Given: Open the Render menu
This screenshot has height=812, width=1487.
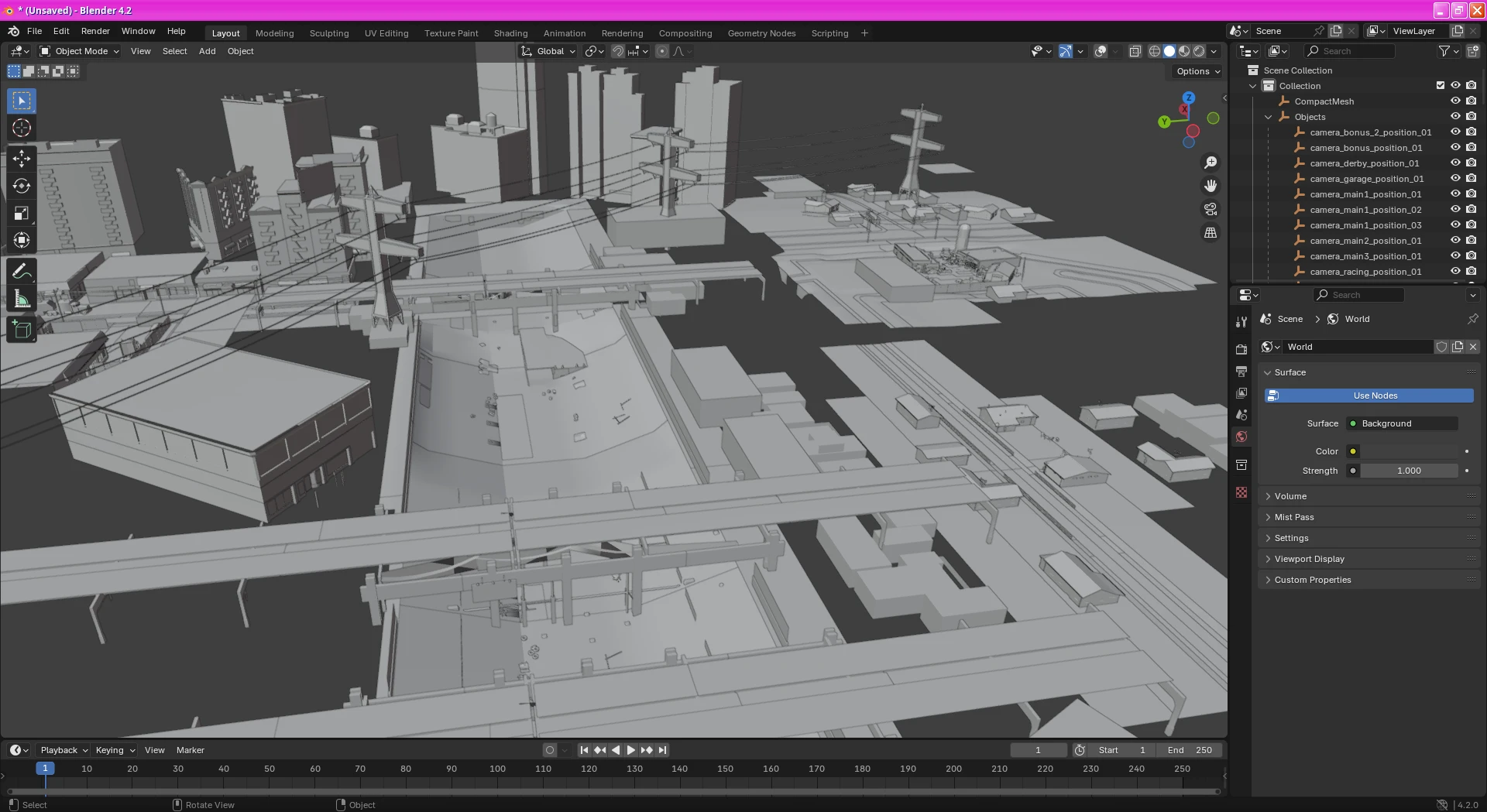Looking at the screenshot, I should (95, 31).
